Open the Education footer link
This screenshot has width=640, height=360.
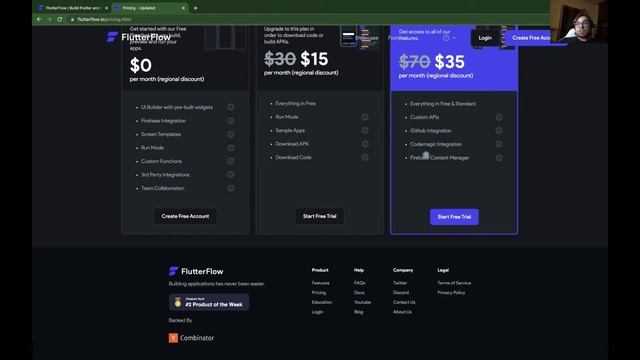pyautogui.click(x=322, y=302)
